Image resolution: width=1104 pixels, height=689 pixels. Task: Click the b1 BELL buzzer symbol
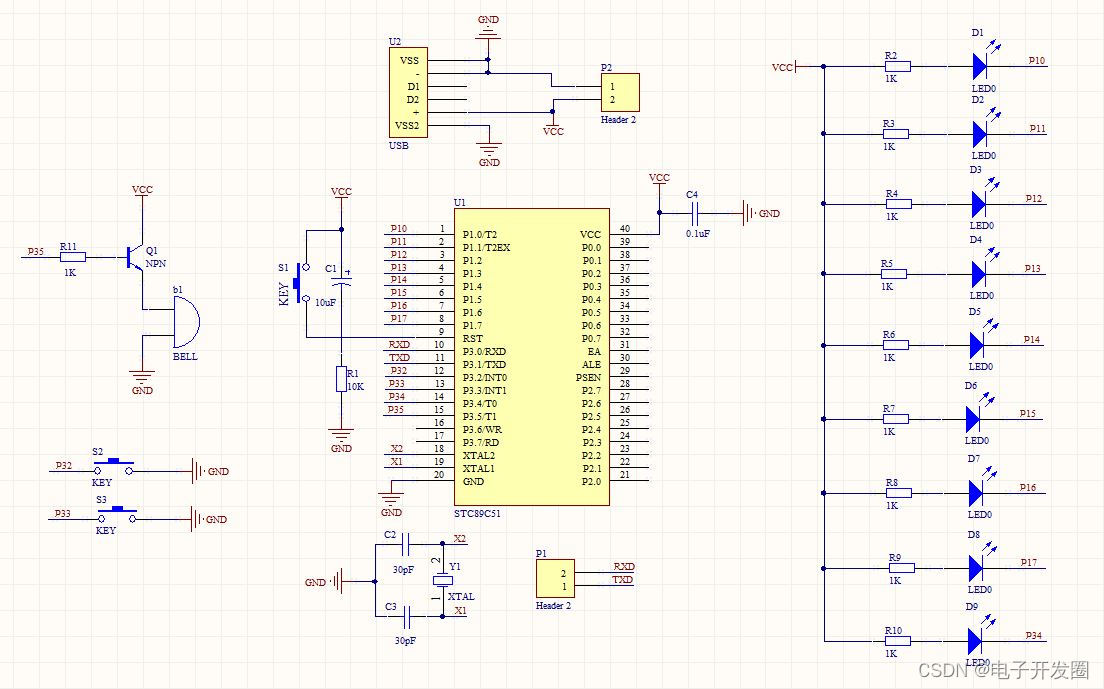click(187, 322)
